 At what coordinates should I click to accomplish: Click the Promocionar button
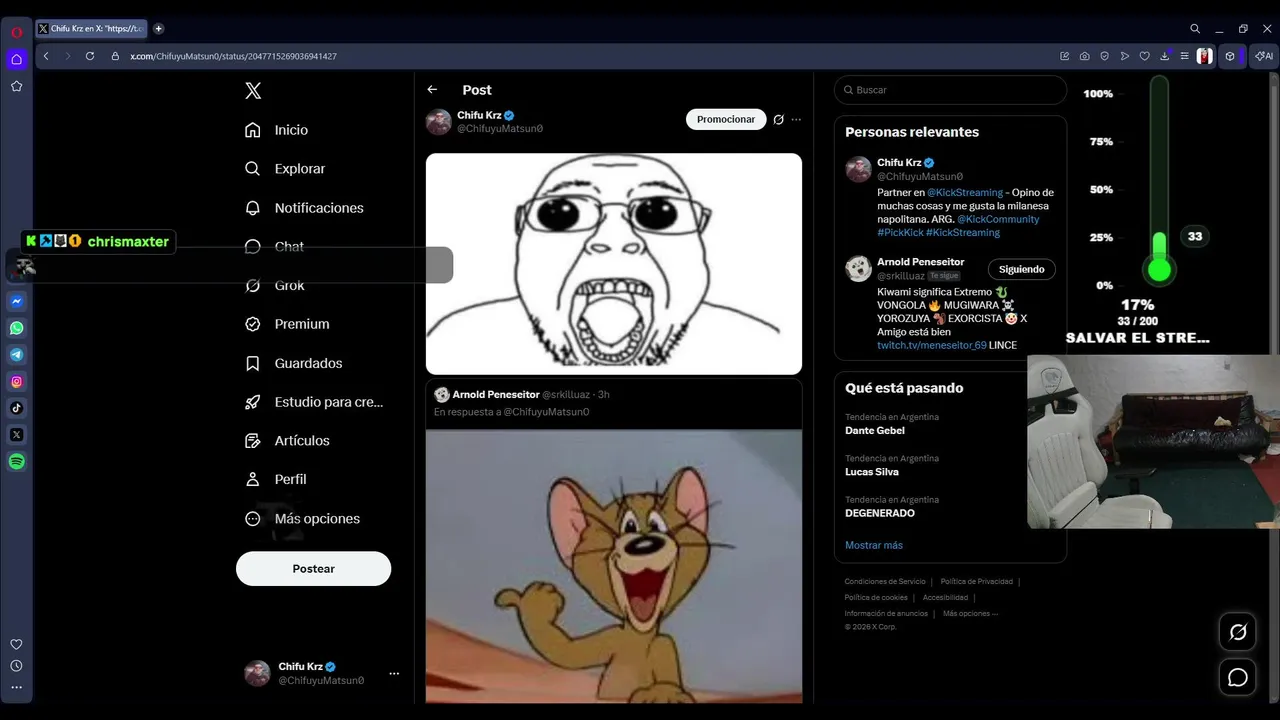pyautogui.click(x=726, y=119)
